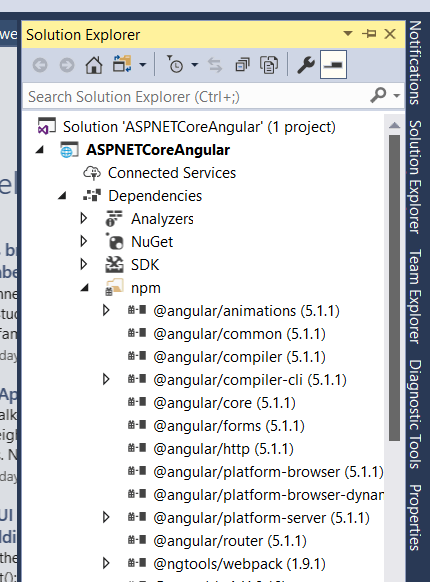430x582 pixels.
Task: Click the Search Solution Explorer input field
Action: point(197,97)
